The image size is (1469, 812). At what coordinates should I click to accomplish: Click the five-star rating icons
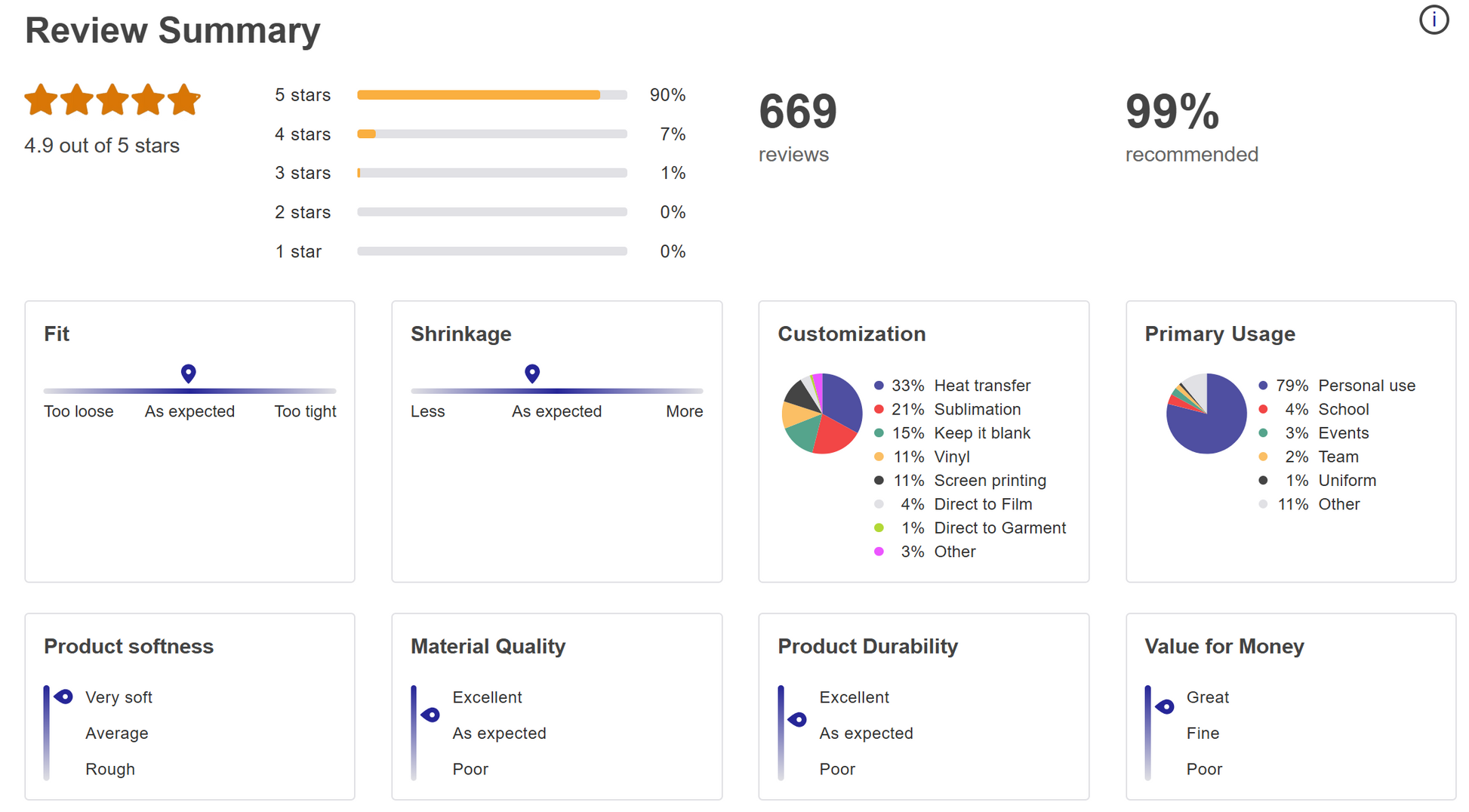point(112,100)
